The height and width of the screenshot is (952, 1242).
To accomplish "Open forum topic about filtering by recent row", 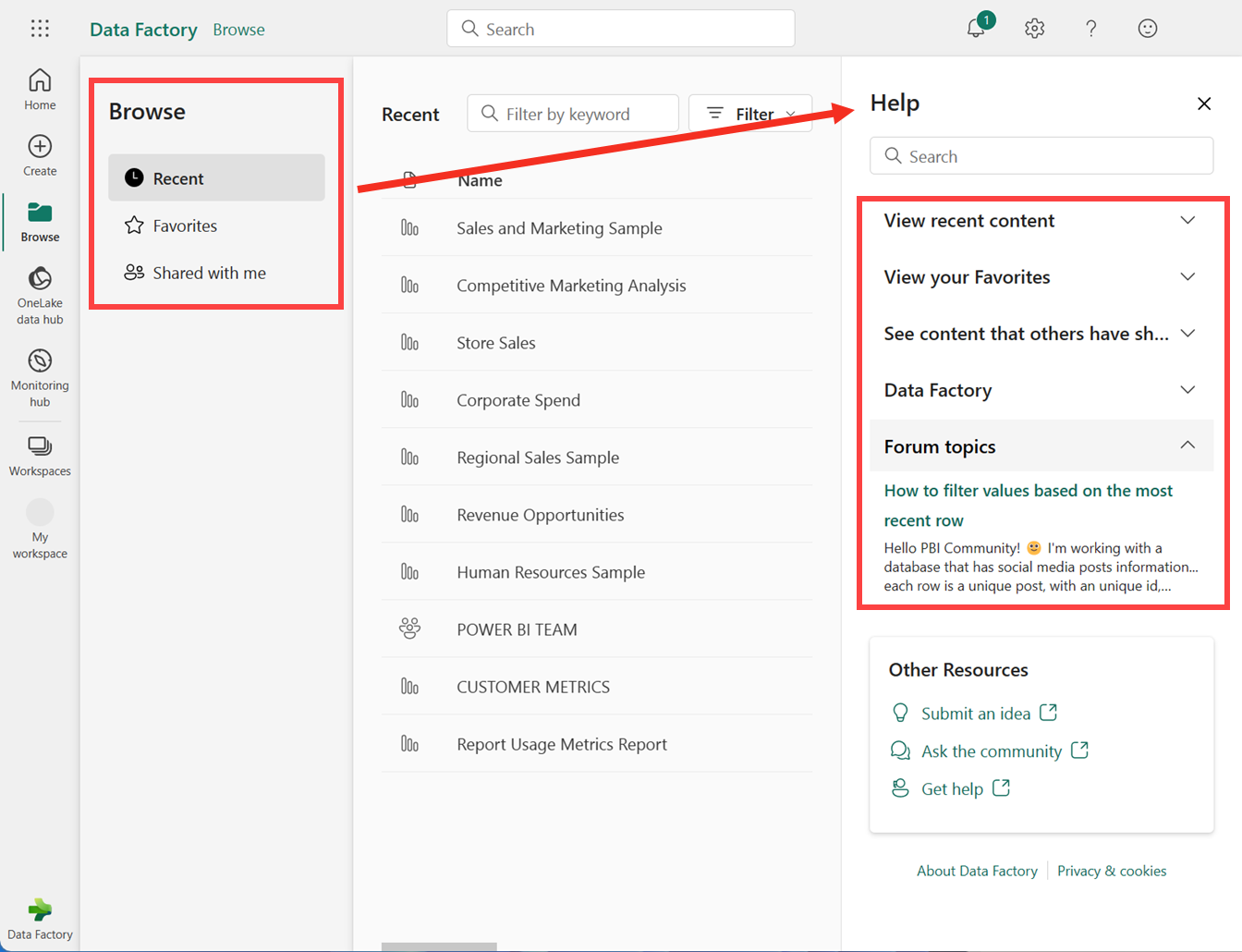I will [x=1028, y=506].
